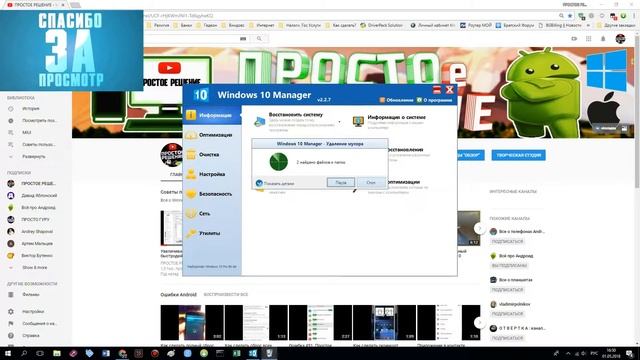Open ПРОСТО ГУРУ subscription
Screen dimensions: 640x360
click(x=36, y=220)
